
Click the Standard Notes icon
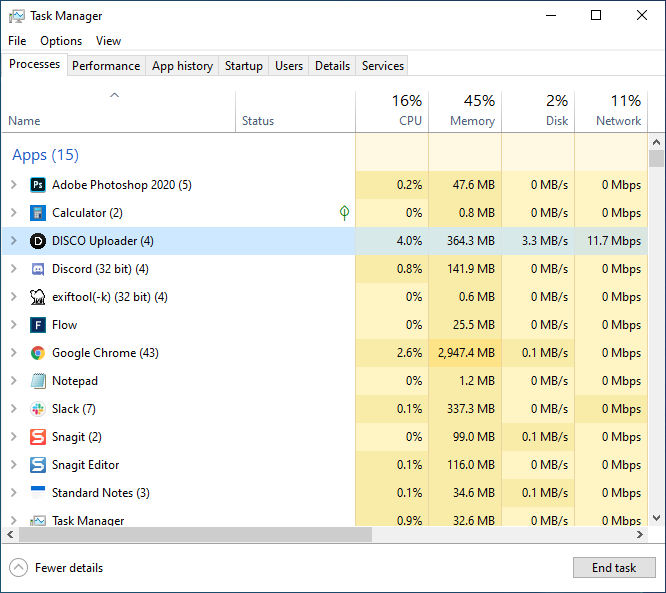[x=38, y=492]
